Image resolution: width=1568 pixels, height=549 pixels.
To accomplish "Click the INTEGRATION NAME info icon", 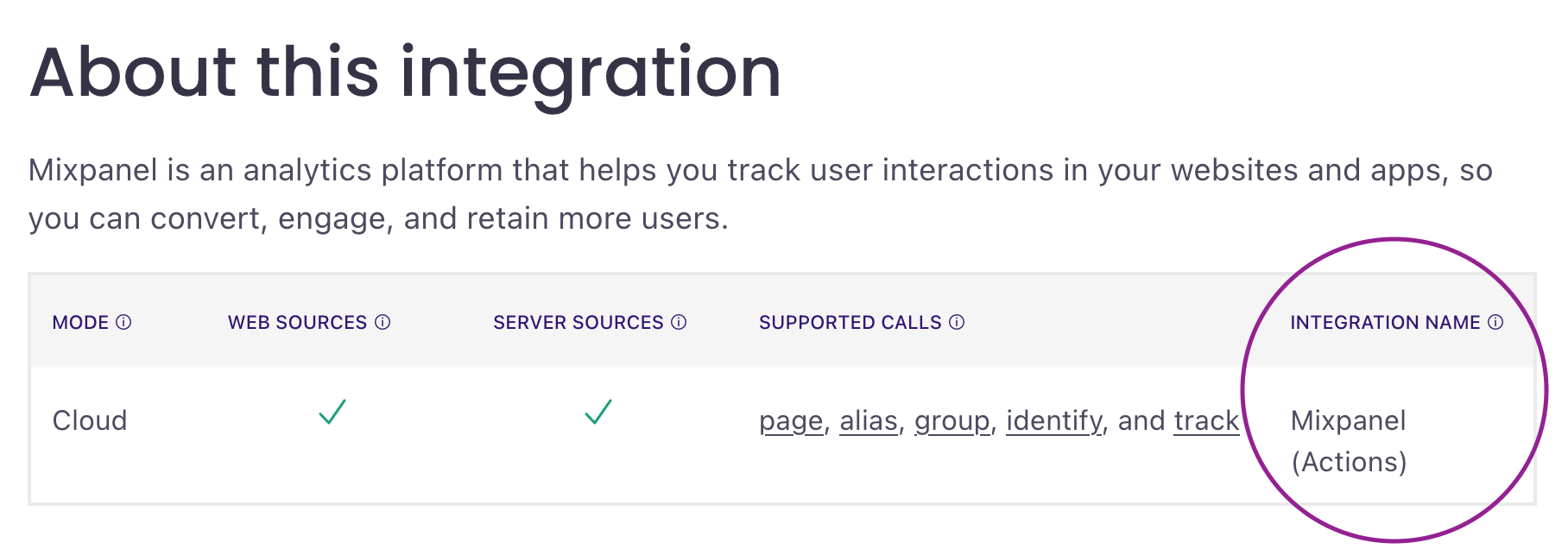I will (1495, 322).
